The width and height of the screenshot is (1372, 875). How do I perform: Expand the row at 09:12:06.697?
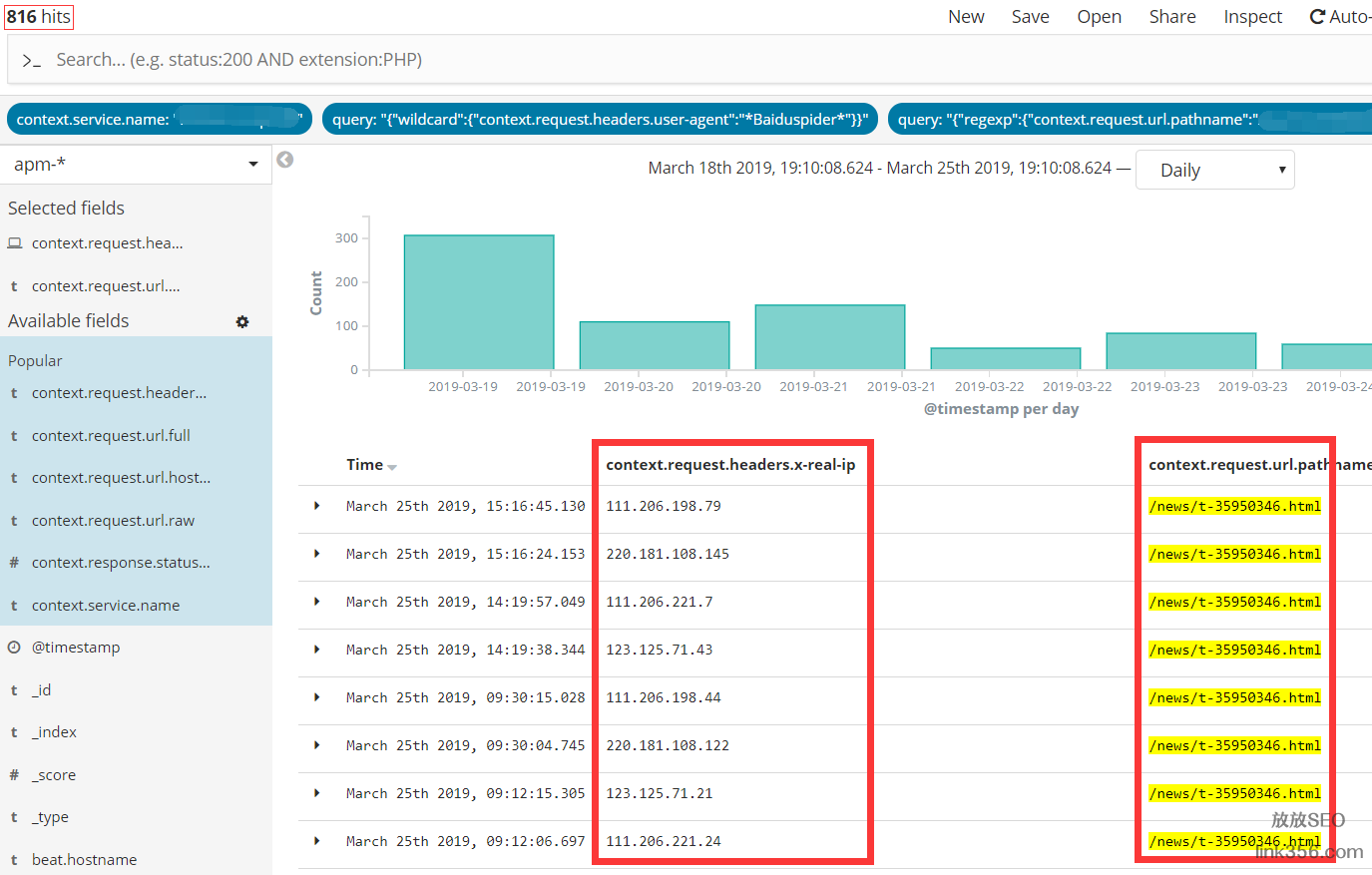[x=317, y=841]
